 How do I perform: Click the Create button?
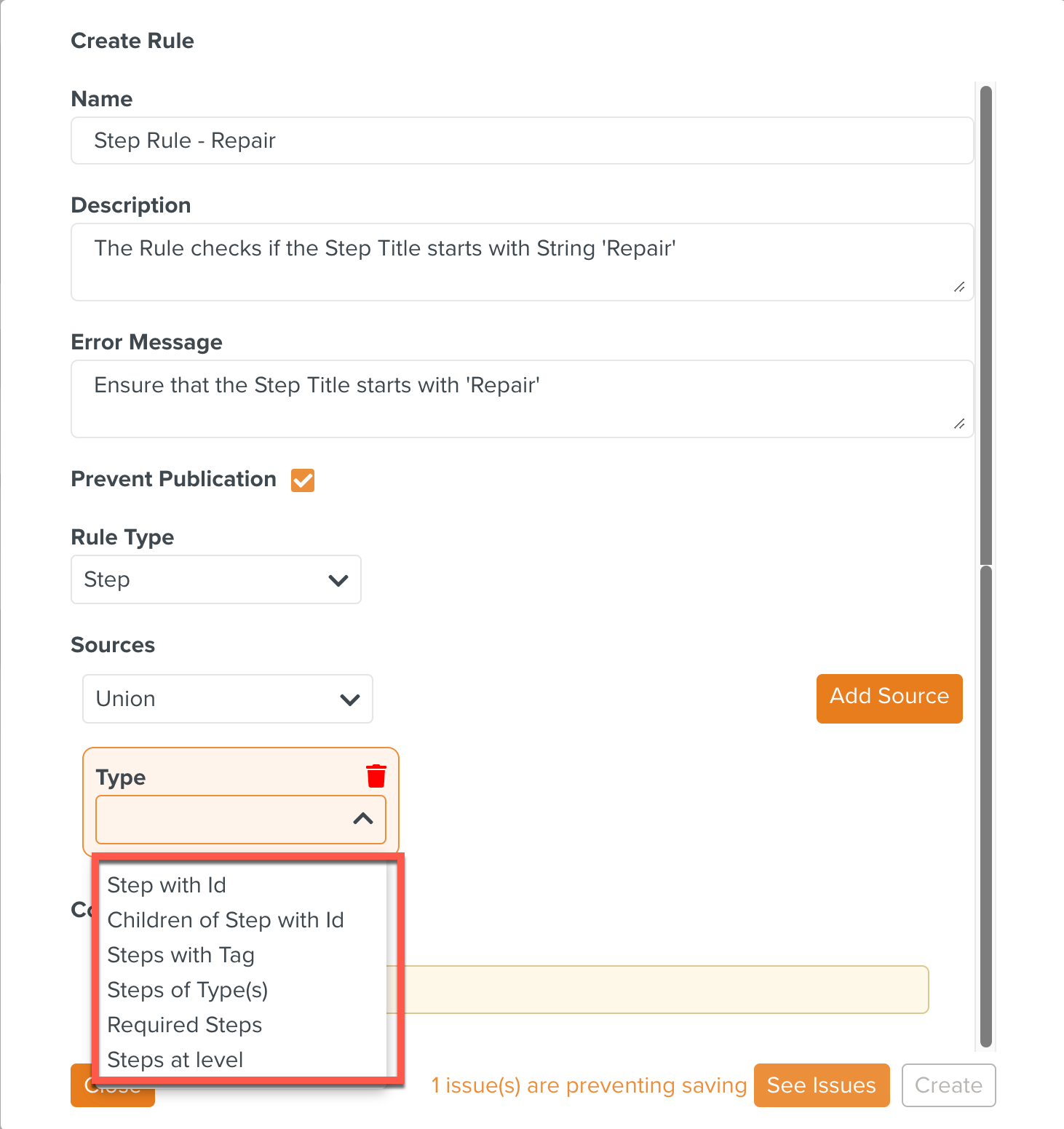point(948,1085)
